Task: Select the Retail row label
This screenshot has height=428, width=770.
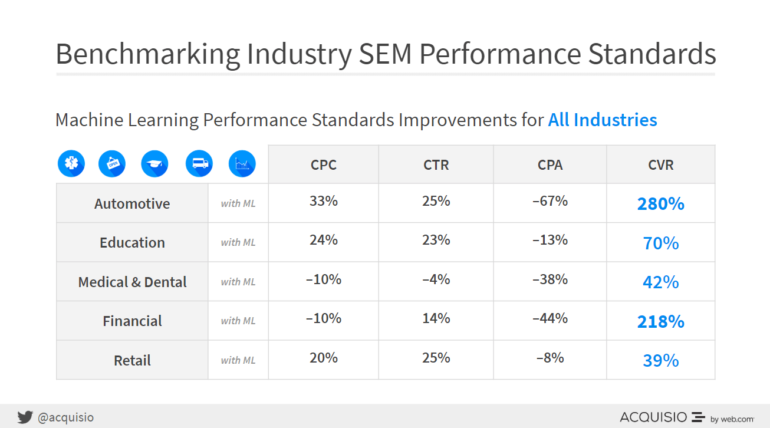Action: click(x=132, y=360)
